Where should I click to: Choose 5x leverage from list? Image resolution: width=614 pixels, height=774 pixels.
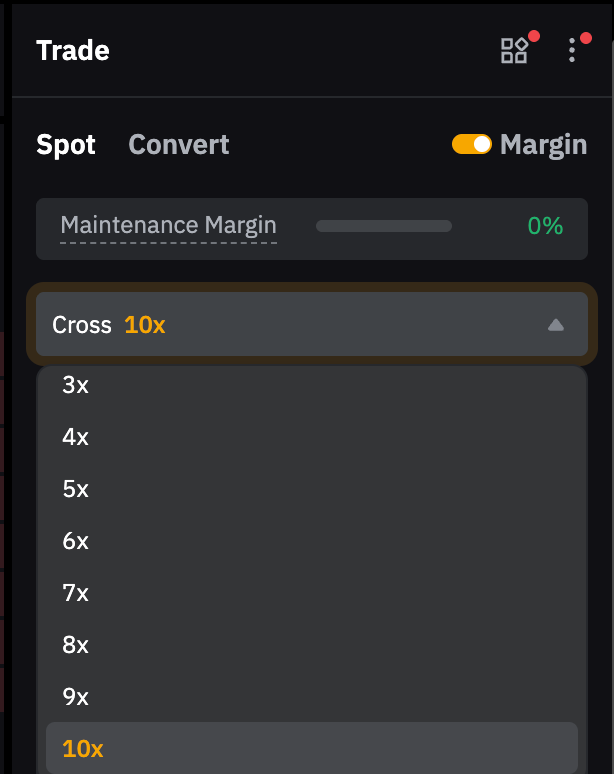tap(76, 489)
